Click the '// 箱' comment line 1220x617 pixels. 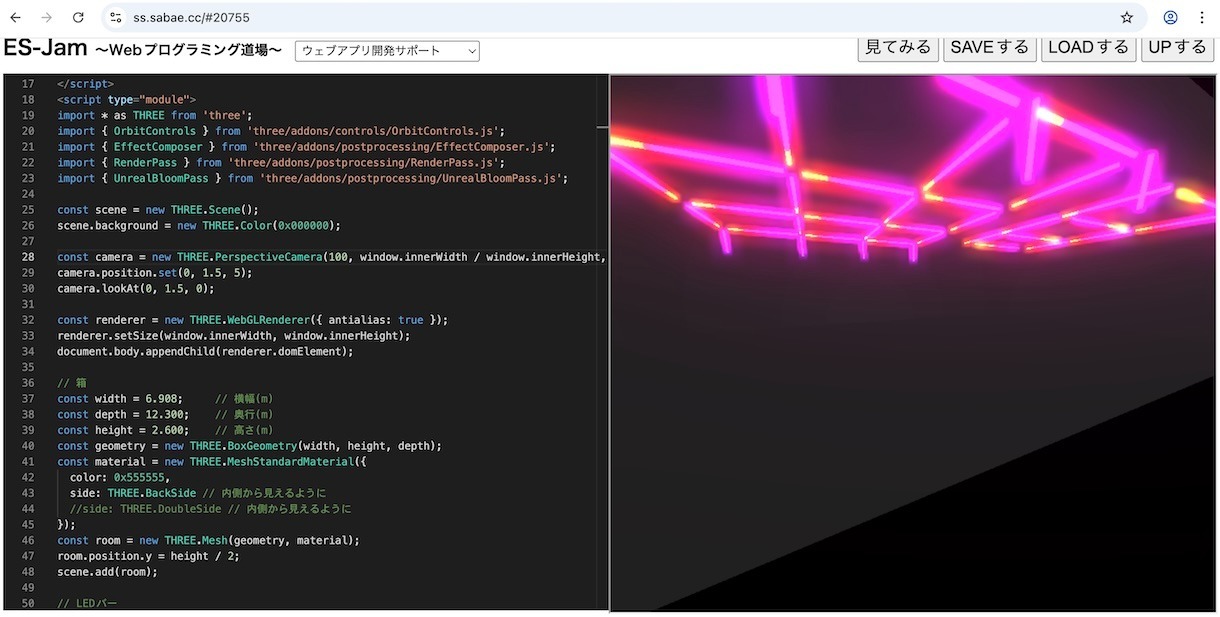pos(72,383)
